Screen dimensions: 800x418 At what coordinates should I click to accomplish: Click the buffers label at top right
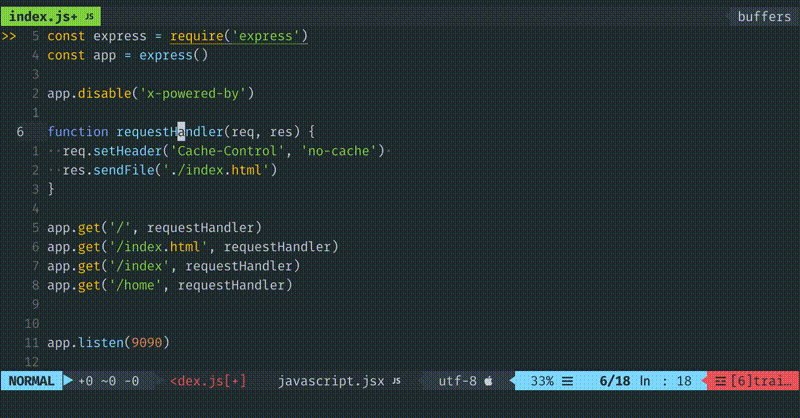764,17
